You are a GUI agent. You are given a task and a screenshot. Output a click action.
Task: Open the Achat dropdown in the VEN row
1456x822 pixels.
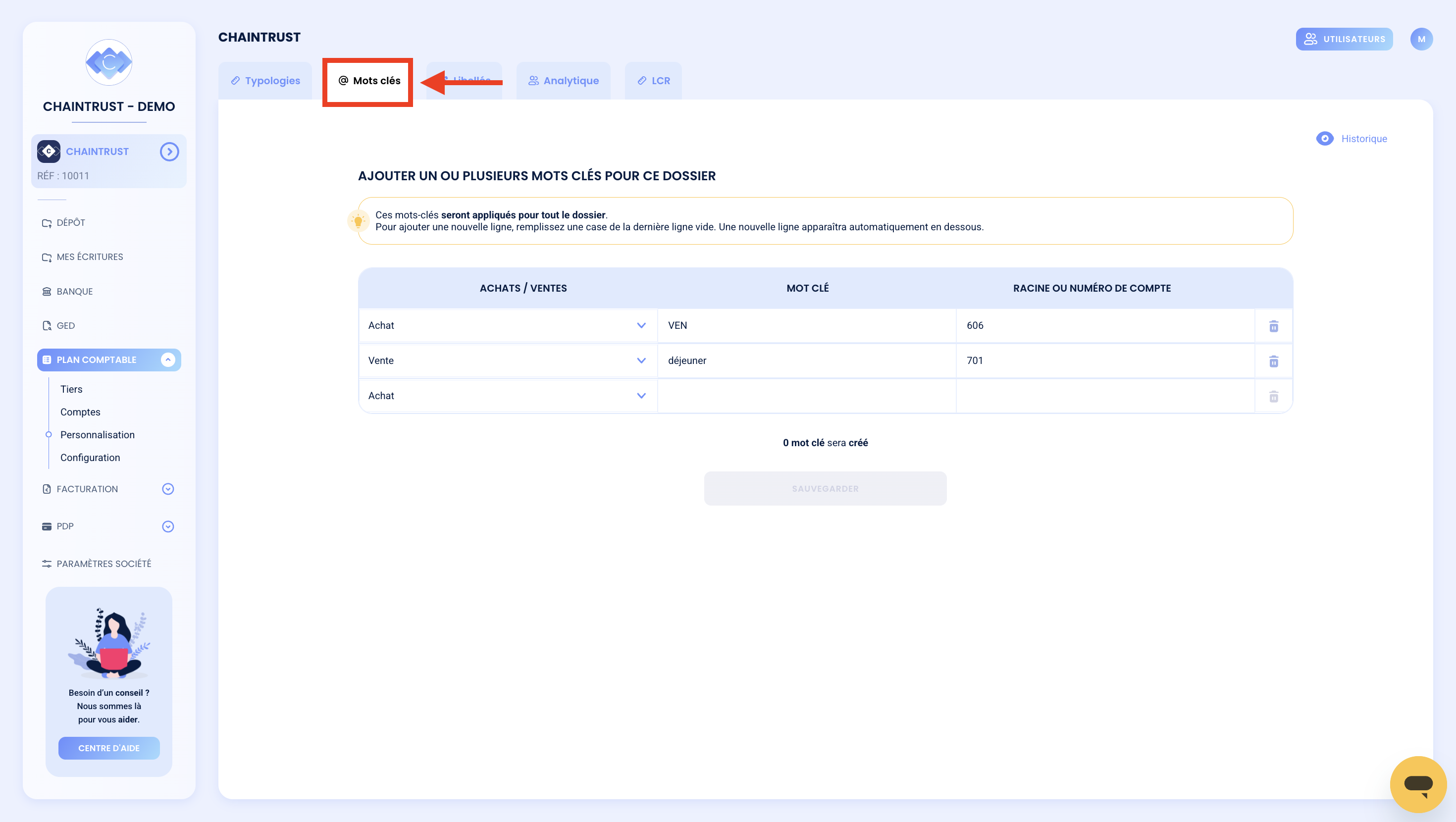click(508, 326)
